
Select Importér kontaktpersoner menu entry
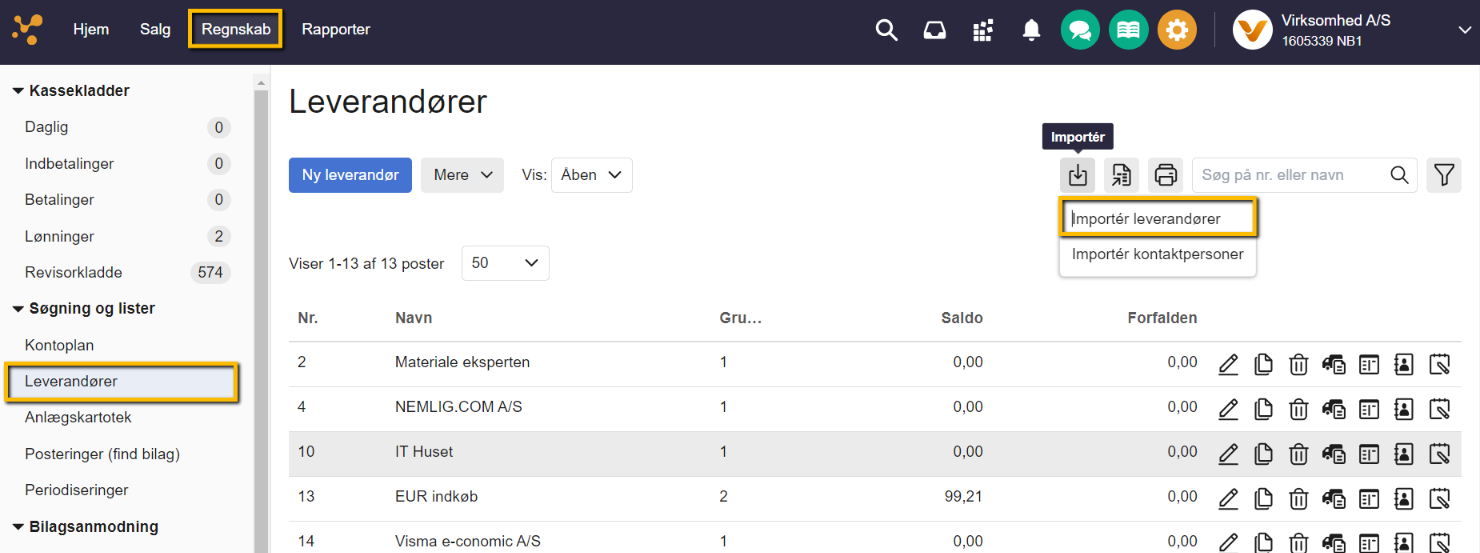1157,254
